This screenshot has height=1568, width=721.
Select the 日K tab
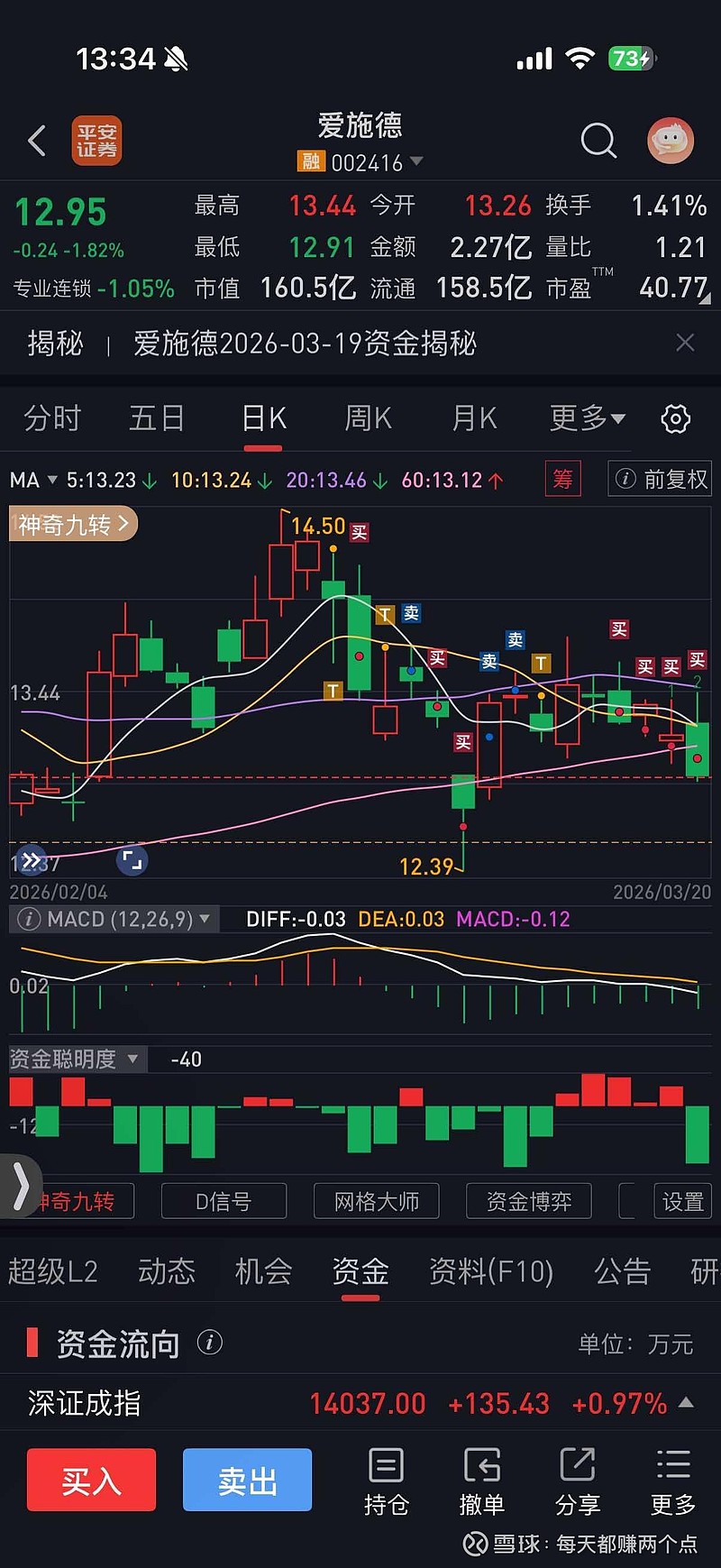tap(263, 418)
